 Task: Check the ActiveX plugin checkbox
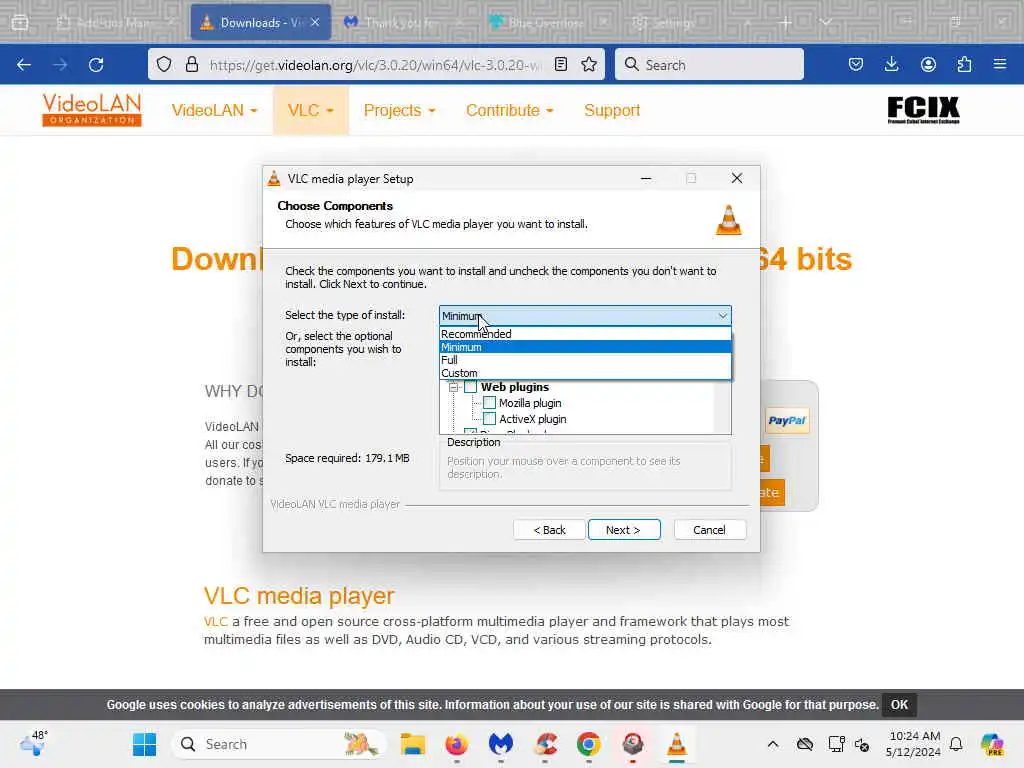[x=489, y=419]
